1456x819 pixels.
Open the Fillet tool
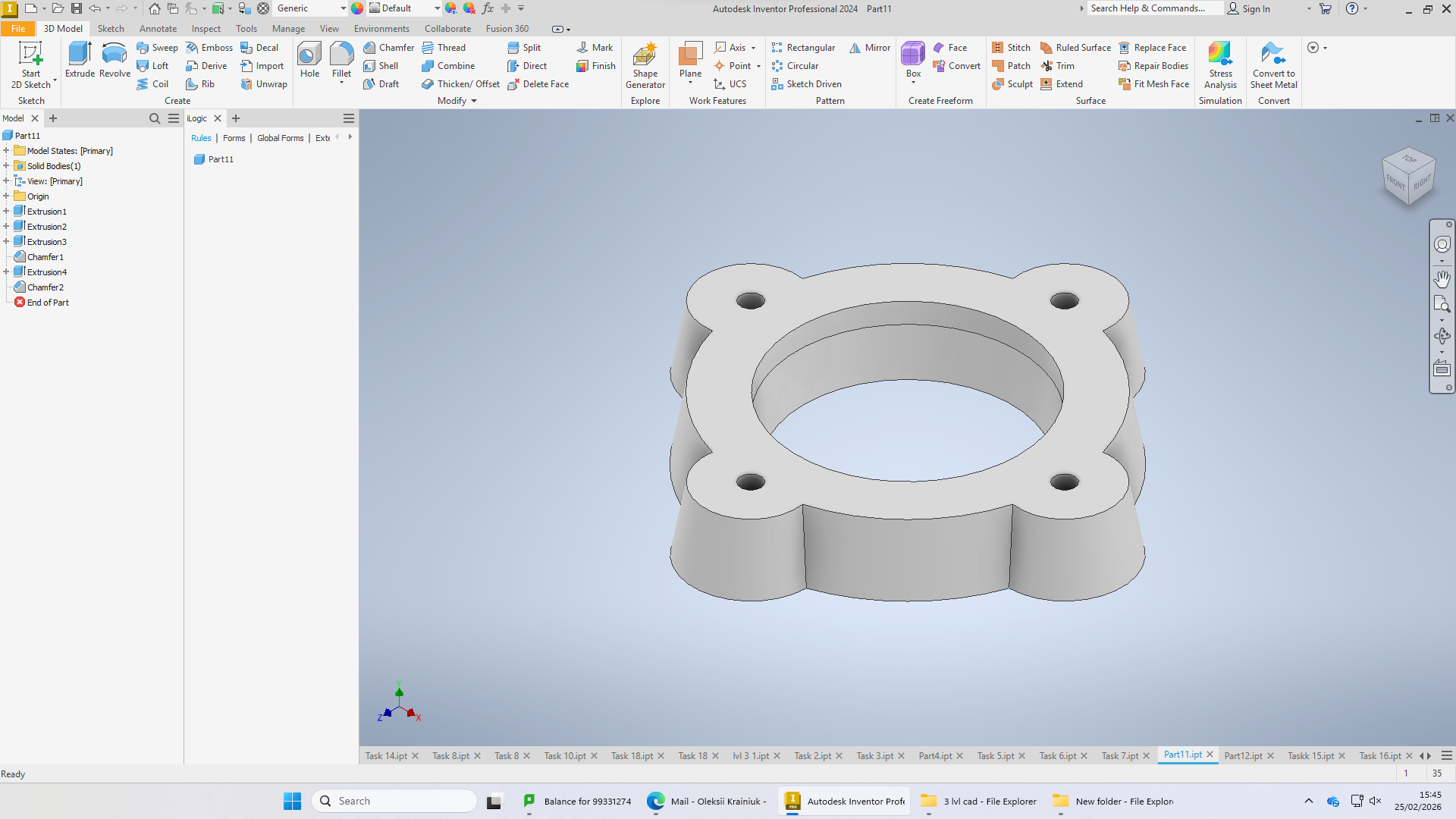click(341, 60)
